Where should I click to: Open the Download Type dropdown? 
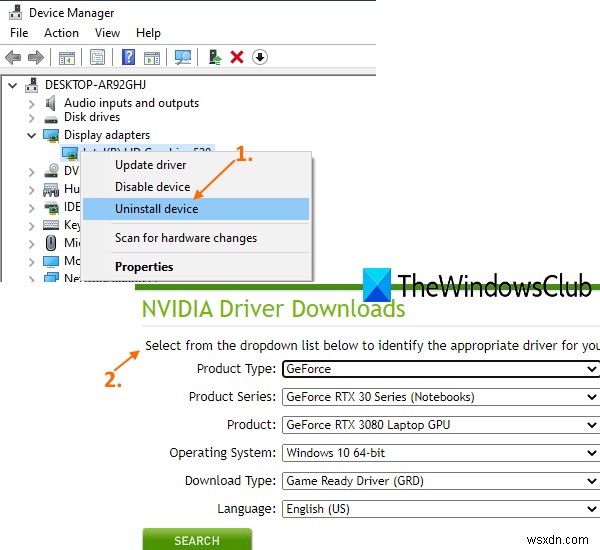pyautogui.click(x=440, y=481)
